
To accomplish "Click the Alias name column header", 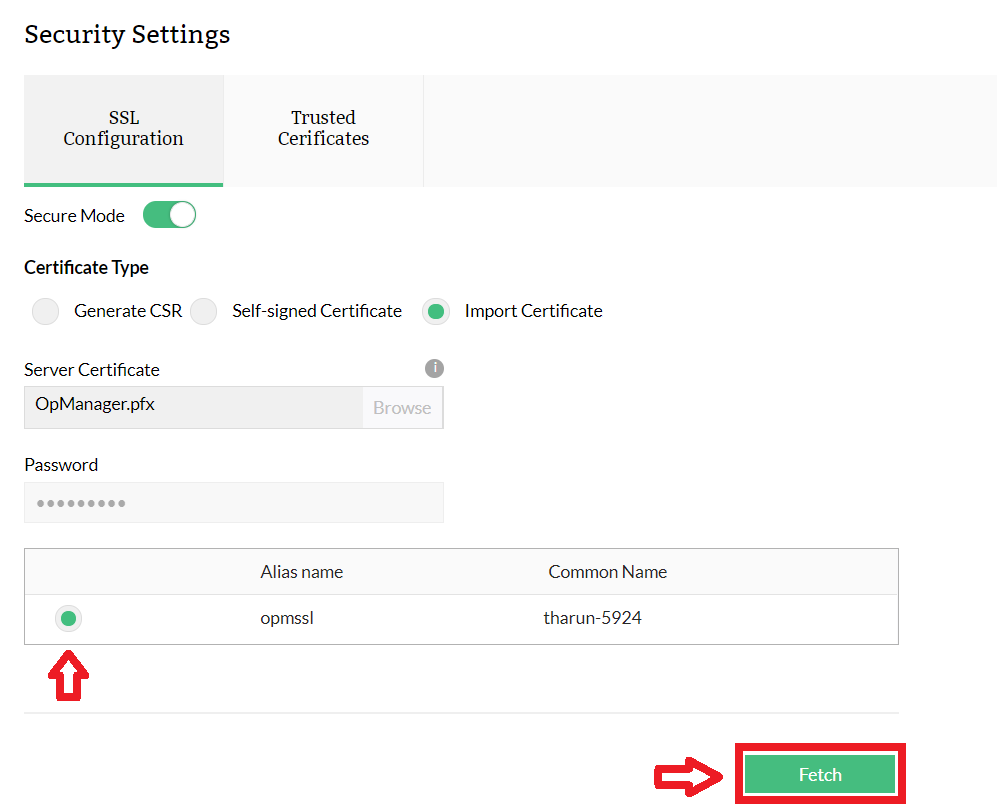I will pos(302,572).
